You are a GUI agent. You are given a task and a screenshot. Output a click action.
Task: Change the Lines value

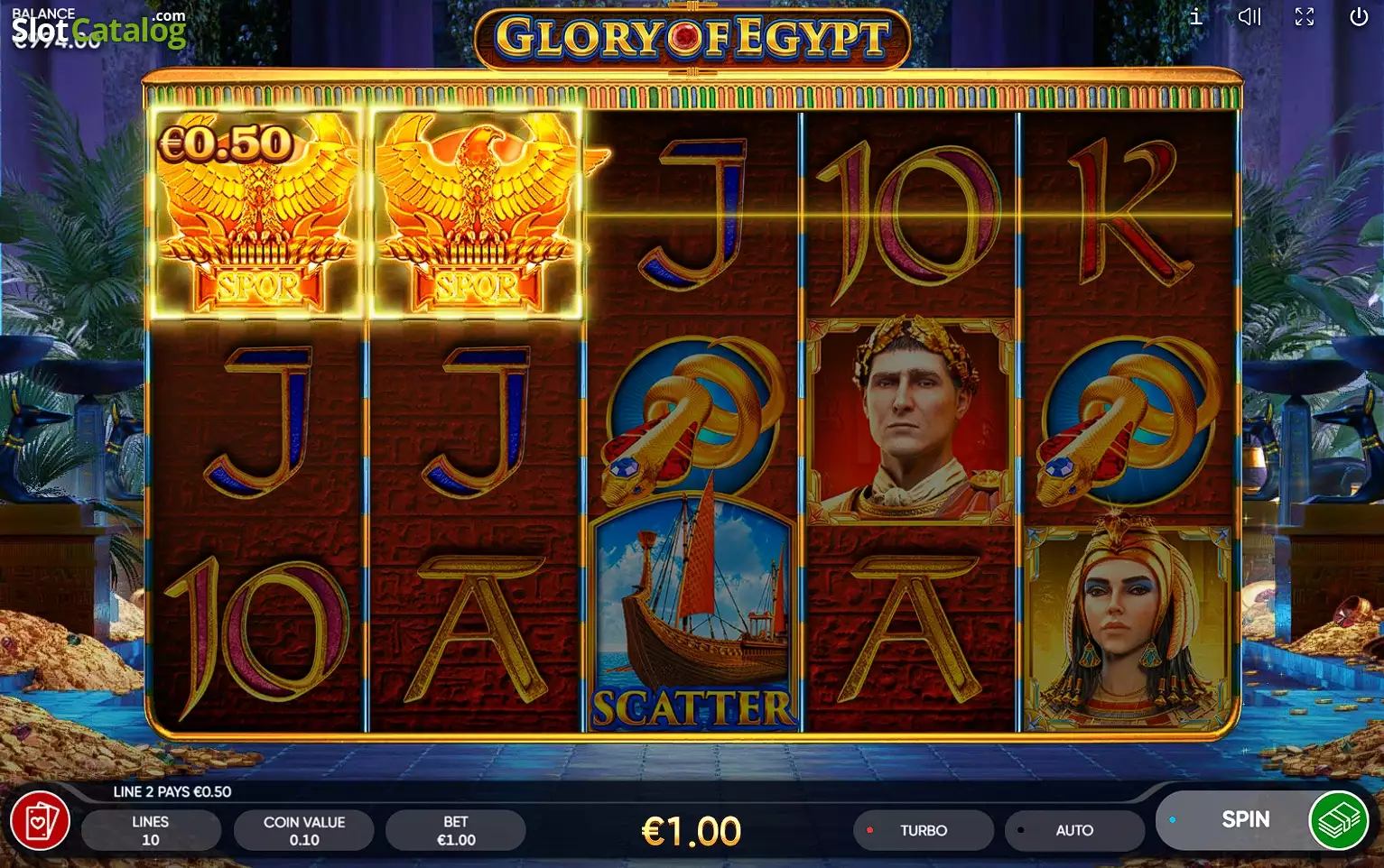pyautogui.click(x=151, y=830)
